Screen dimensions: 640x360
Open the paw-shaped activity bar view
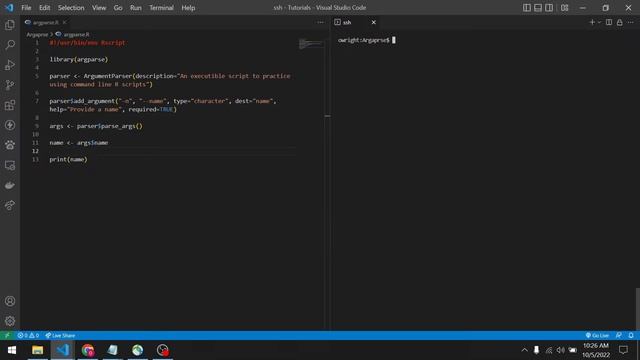tap(10, 145)
